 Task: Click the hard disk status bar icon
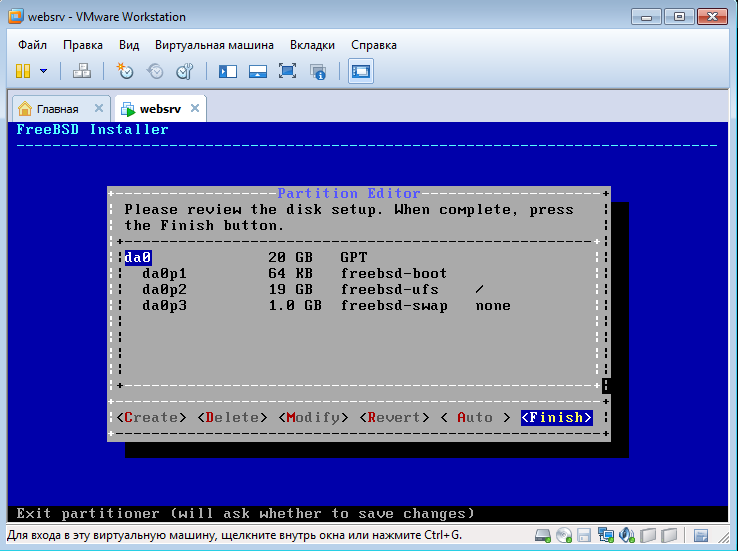pos(543,537)
